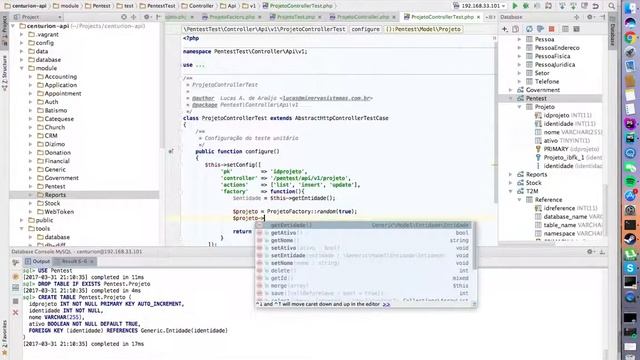Open the 192.168.33.101 run configuration dropdown

(480, 6)
